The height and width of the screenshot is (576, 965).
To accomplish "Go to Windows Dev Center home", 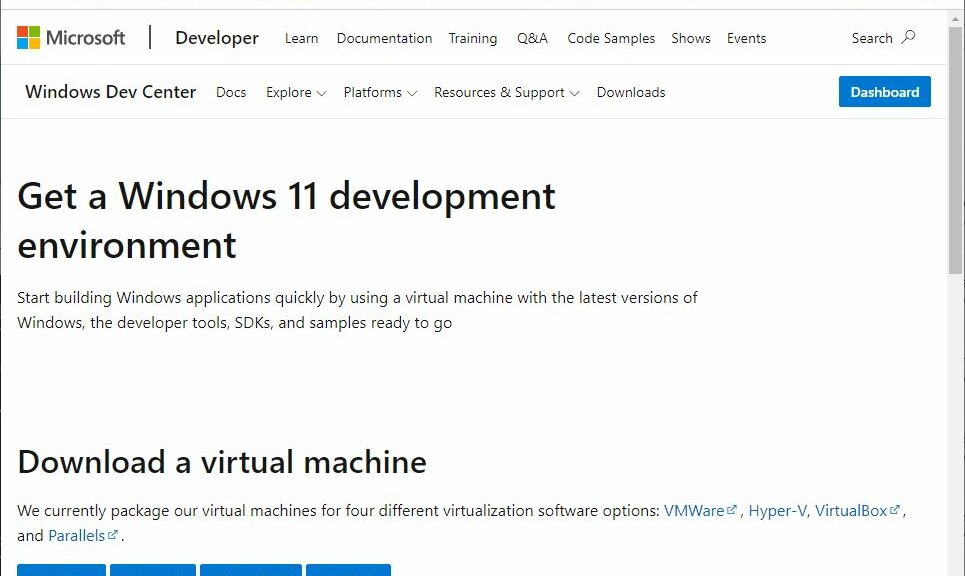I will [111, 92].
